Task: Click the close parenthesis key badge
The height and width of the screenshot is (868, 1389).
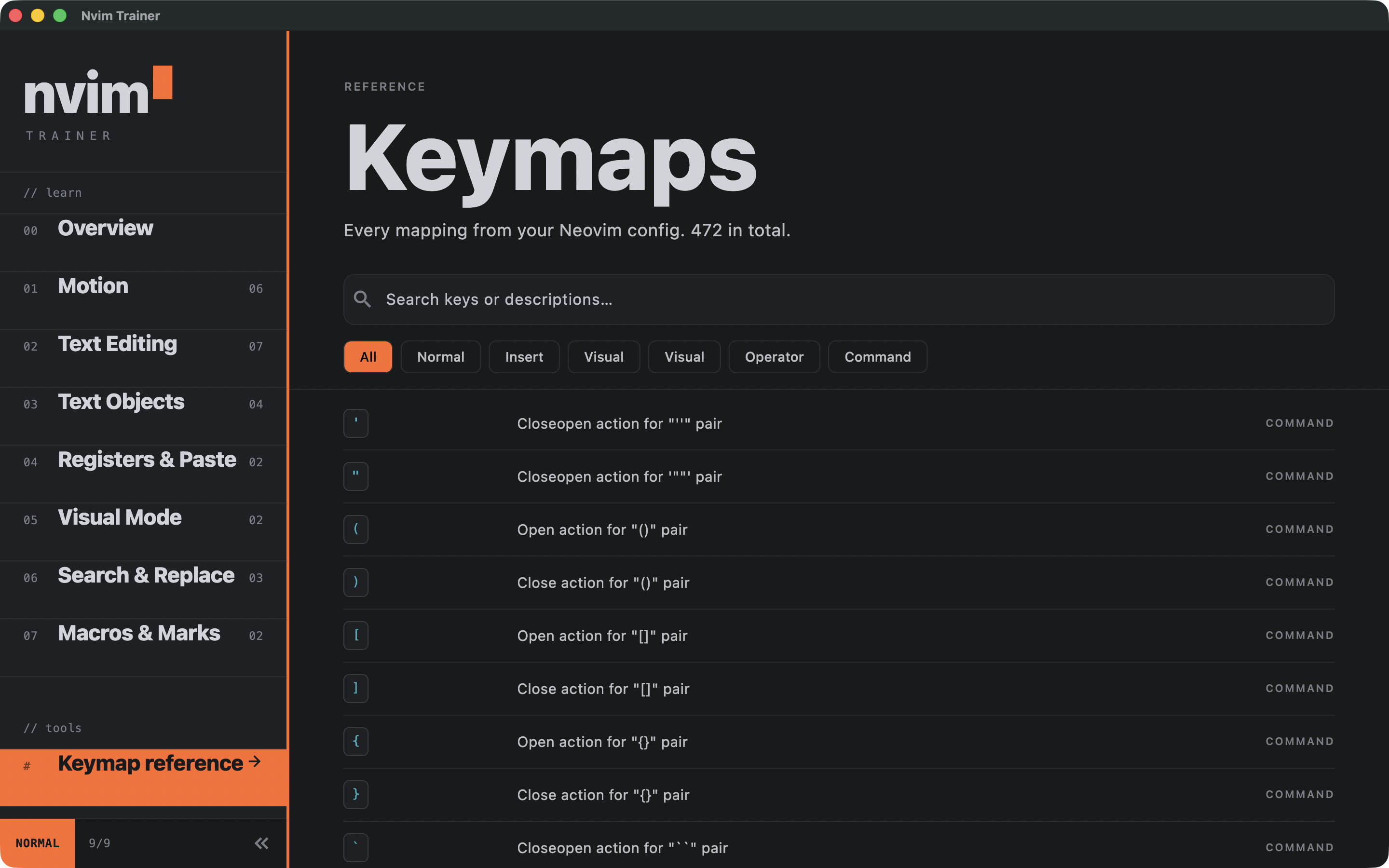Action: pyautogui.click(x=356, y=582)
